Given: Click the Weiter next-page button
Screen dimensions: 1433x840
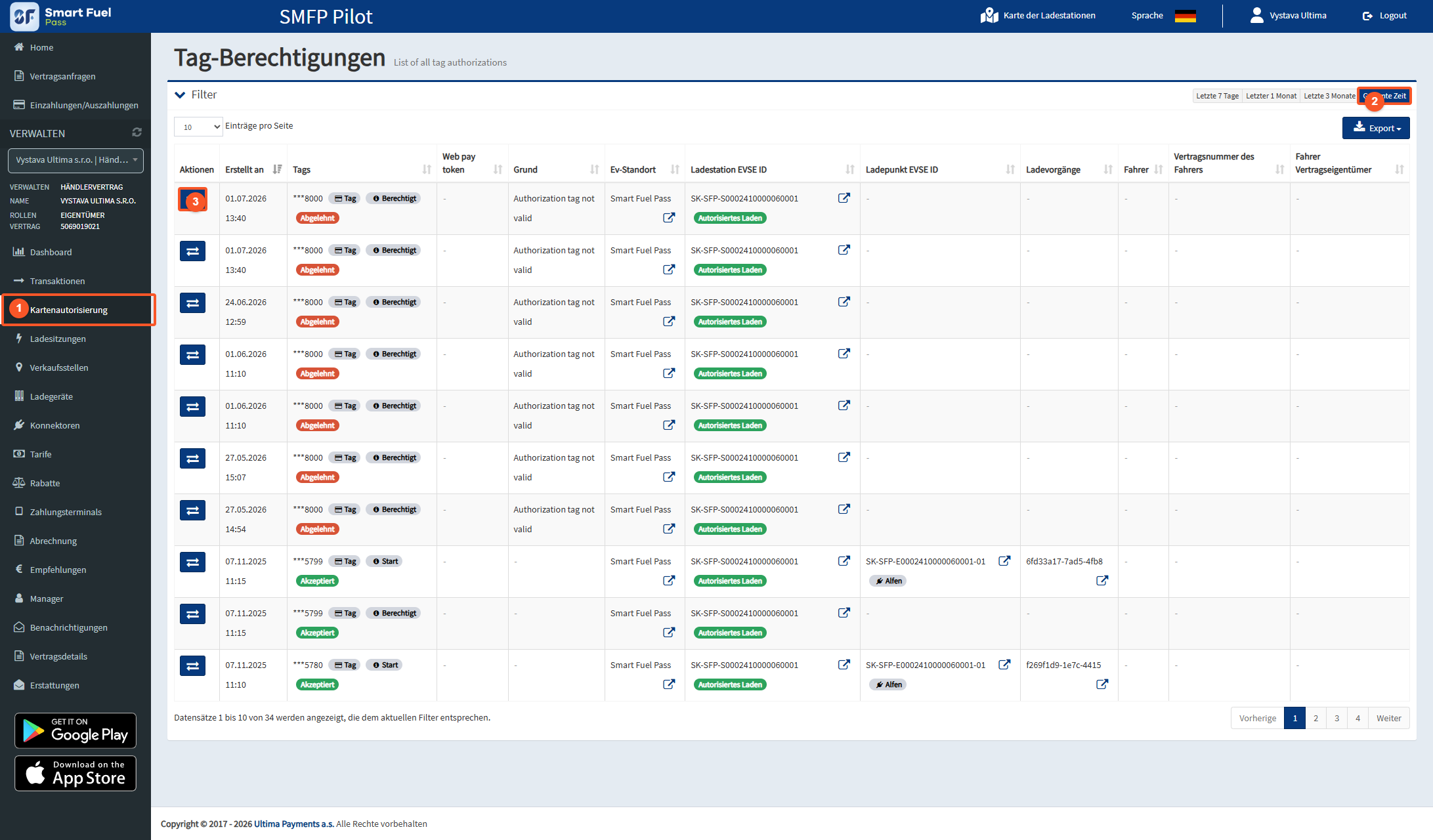Looking at the screenshot, I should [1388, 718].
